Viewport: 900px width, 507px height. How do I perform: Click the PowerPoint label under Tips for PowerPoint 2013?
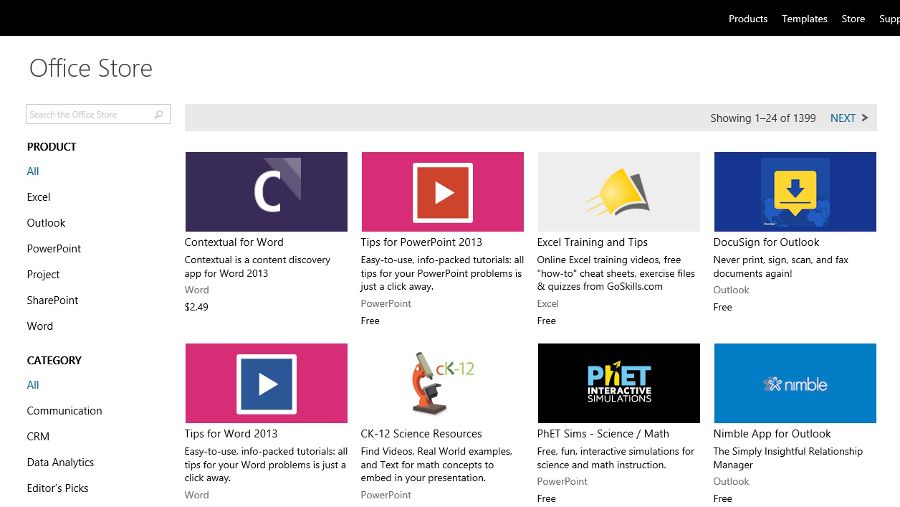pyautogui.click(x=386, y=303)
